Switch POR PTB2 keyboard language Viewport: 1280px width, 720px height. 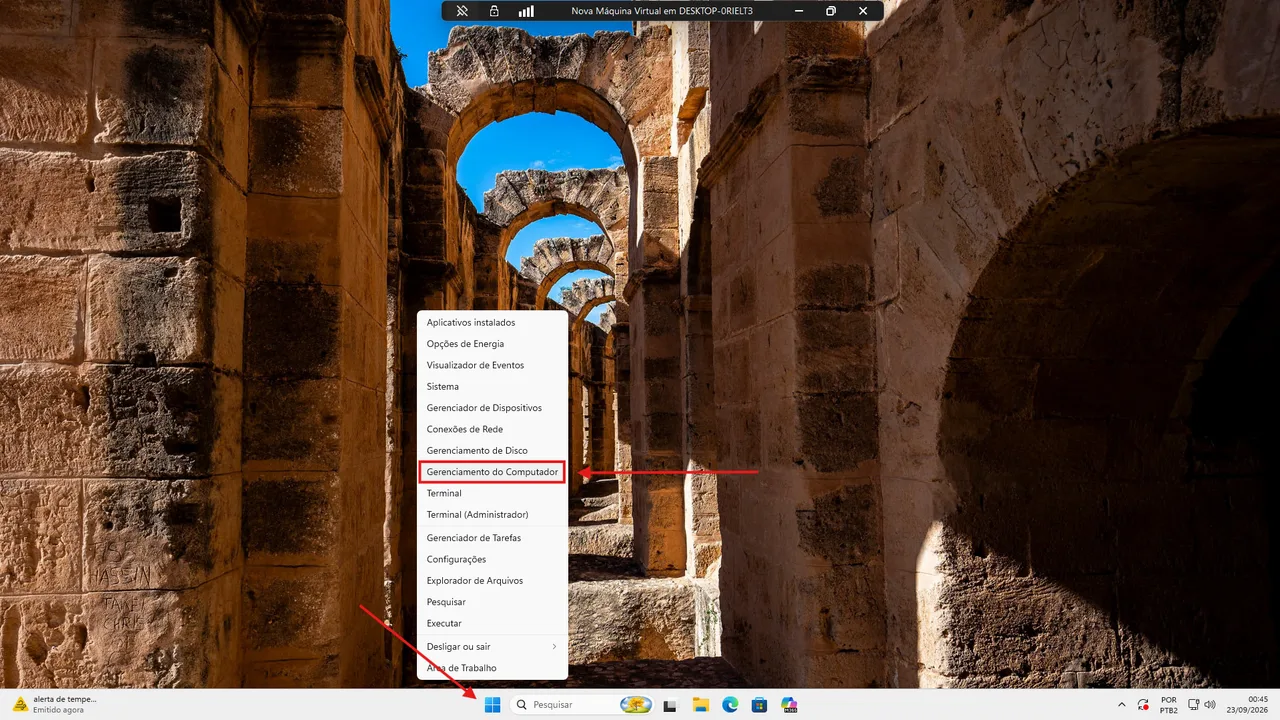[1168, 705]
